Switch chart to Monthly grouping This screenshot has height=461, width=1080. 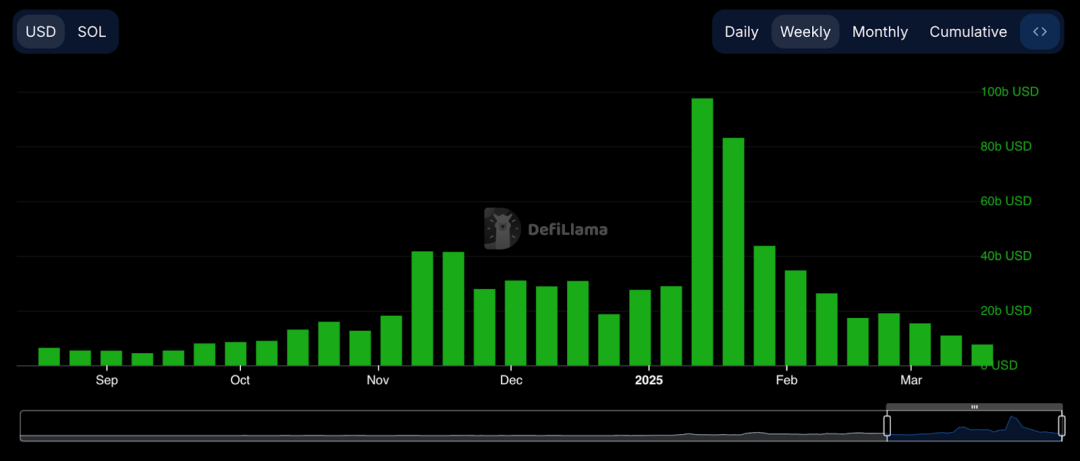tap(880, 31)
